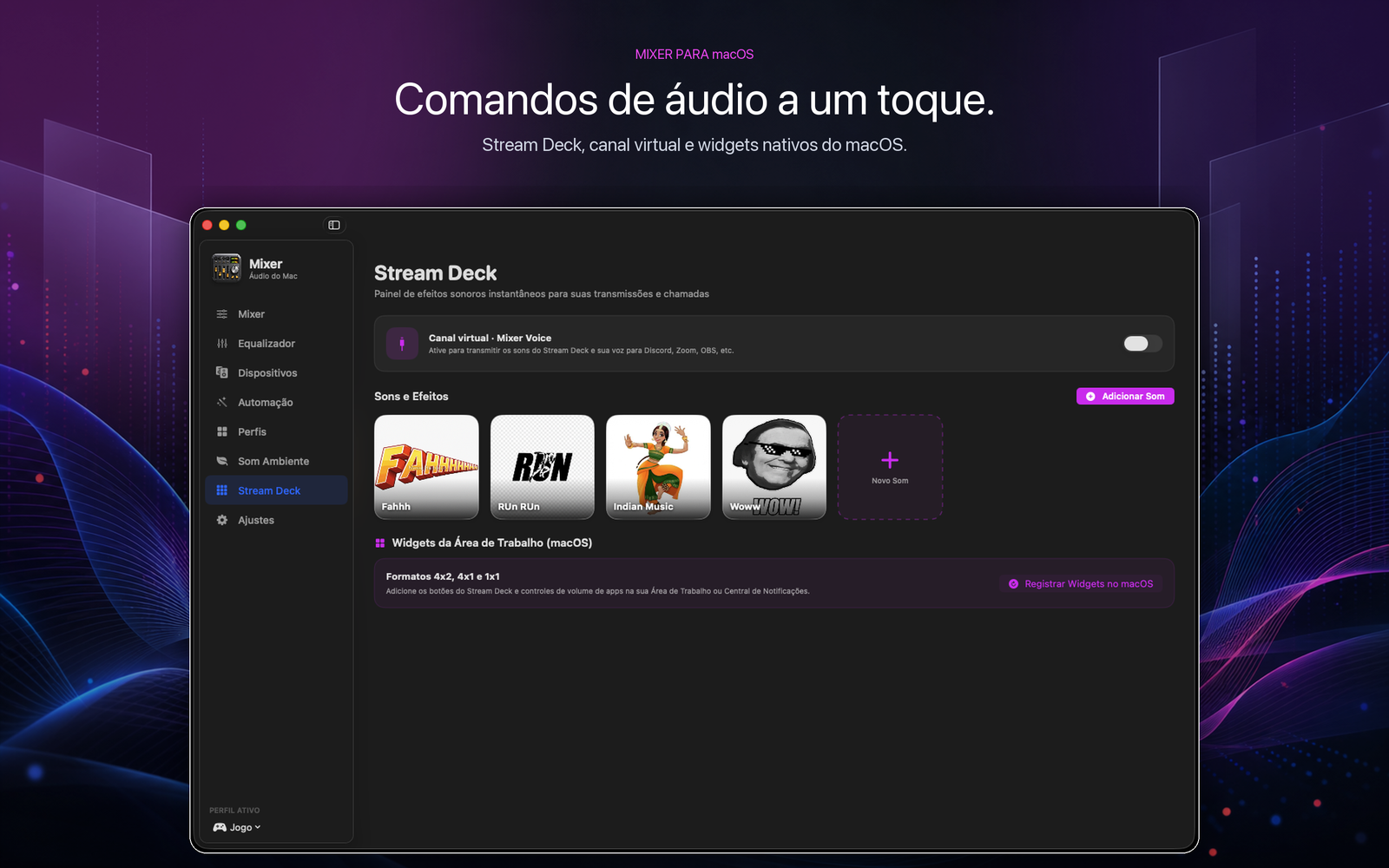
Task: Click the widgets icon beside Widgets heading
Action: tap(380, 542)
